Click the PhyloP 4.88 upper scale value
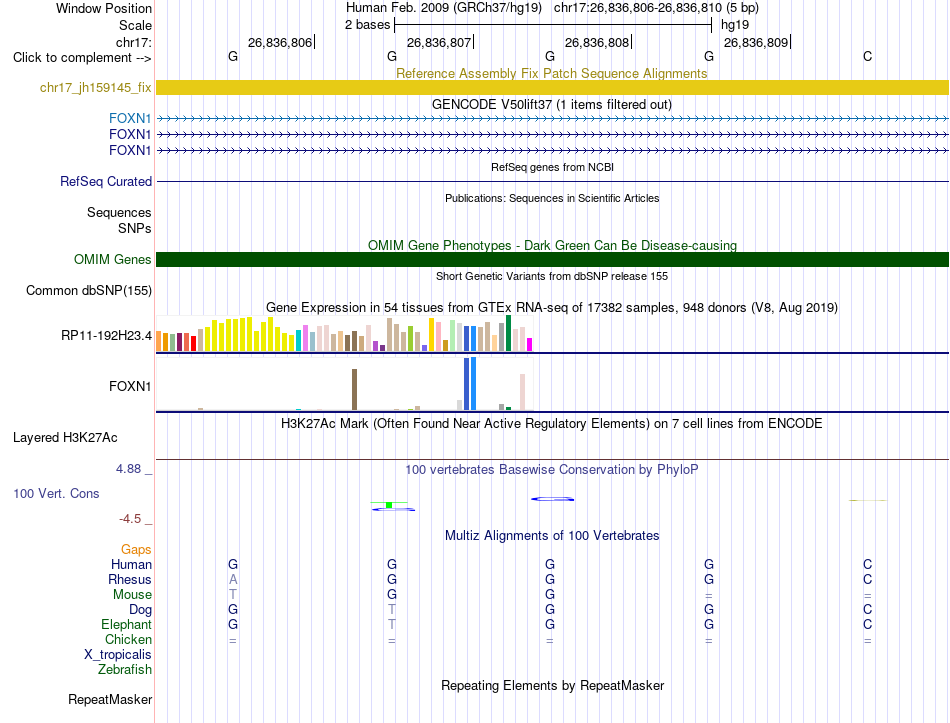950x723 pixels. (x=128, y=468)
